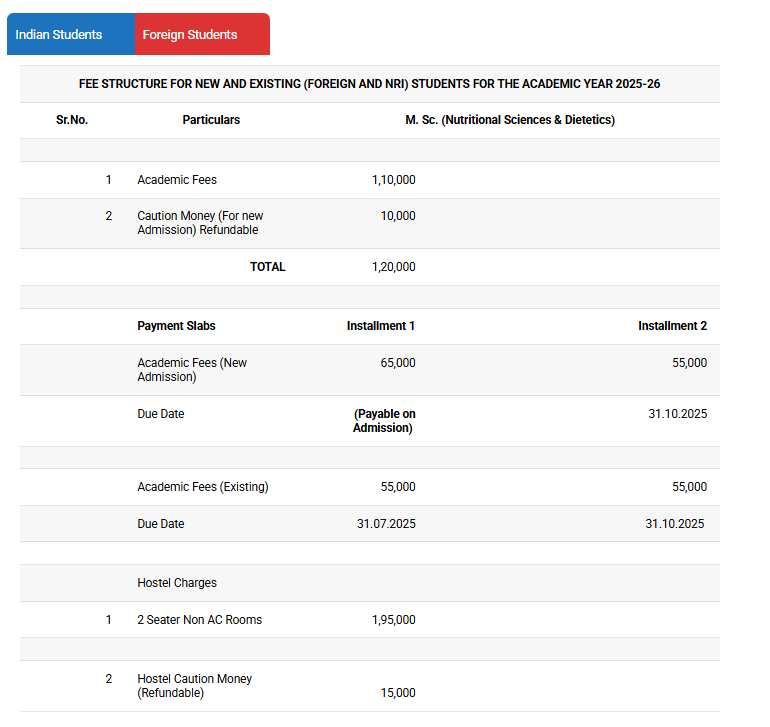The width and height of the screenshot is (770, 727).
Task: Click the 15,000 hostel caution money amount
Action: 398,693
